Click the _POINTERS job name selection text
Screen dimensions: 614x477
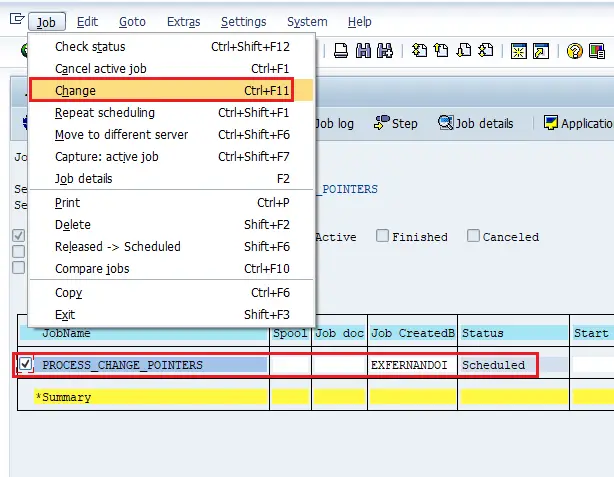(347, 189)
